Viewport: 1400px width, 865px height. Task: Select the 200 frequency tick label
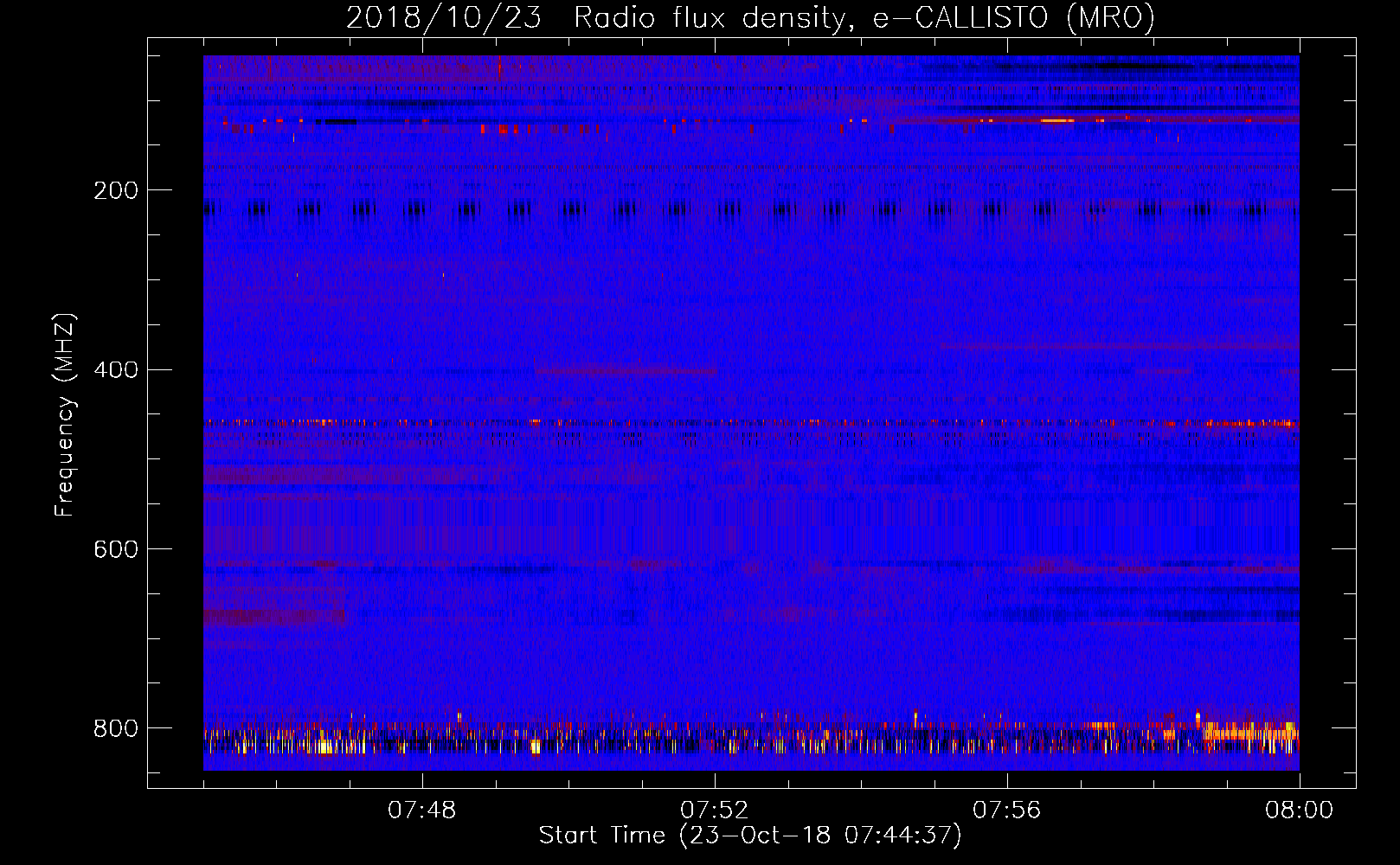click(x=116, y=190)
